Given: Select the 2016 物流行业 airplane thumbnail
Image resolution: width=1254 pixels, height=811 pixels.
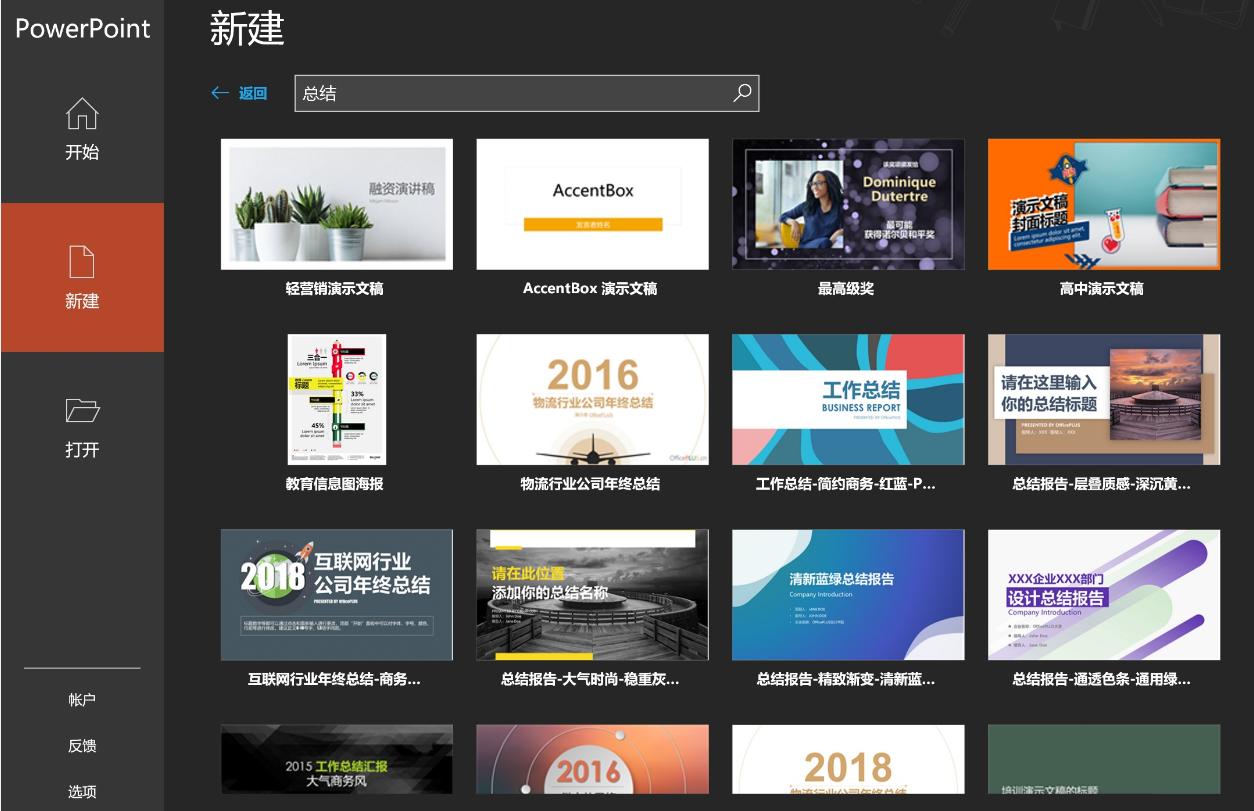Looking at the screenshot, I should tap(593, 399).
